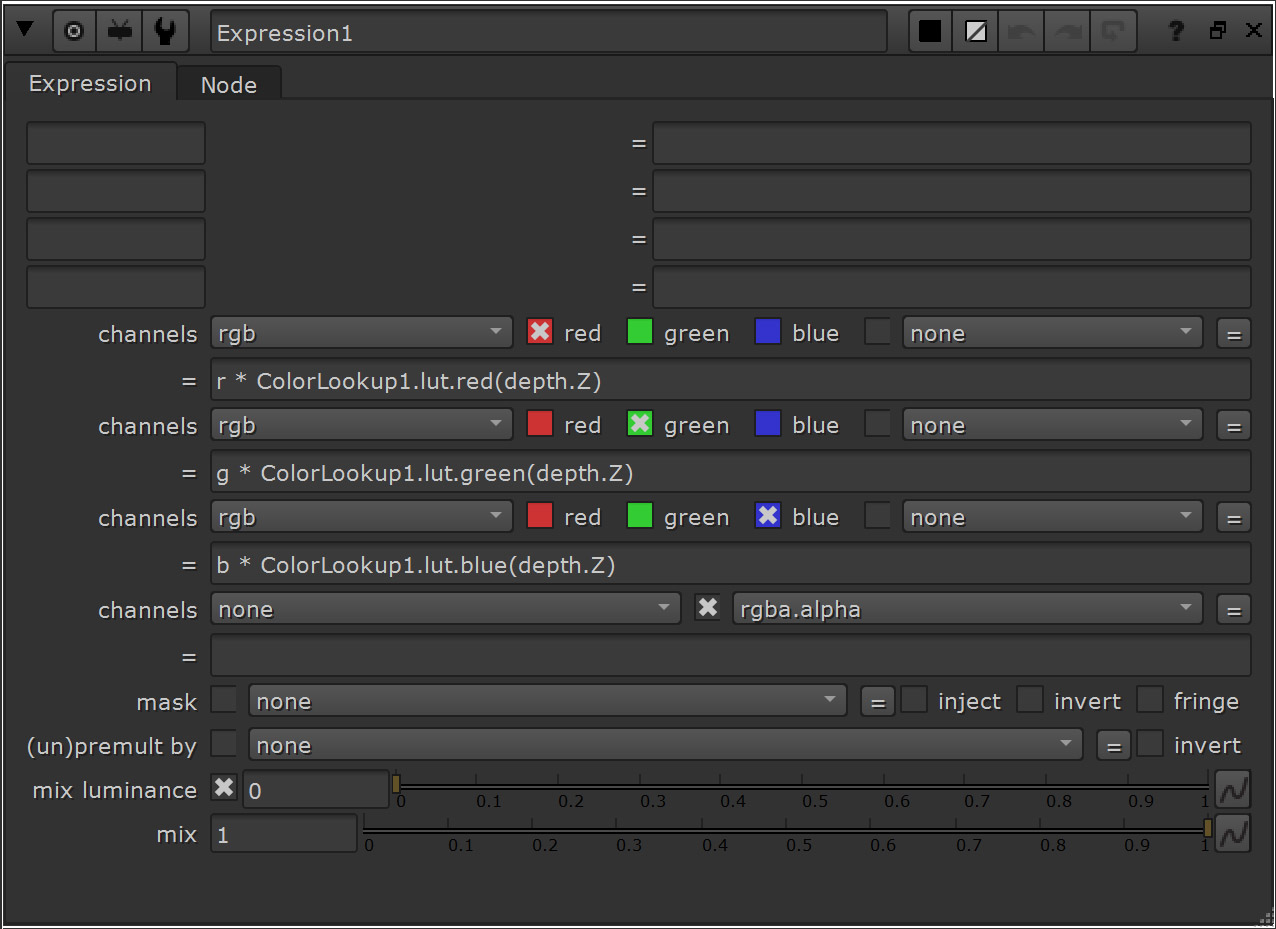Disable the red channel on the first row

[539, 332]
